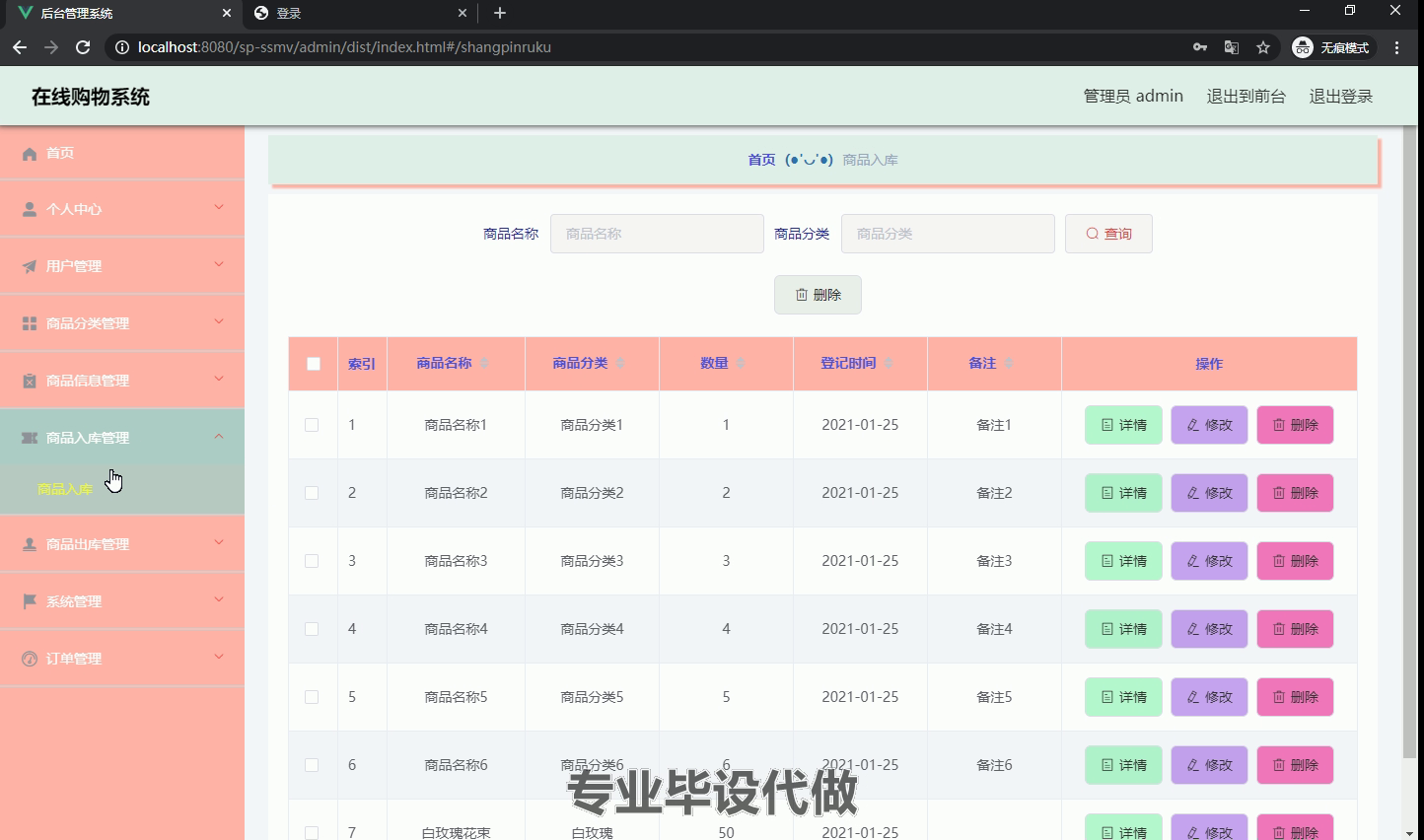Click 退出到前台 in the header

tap(1246, 97)
